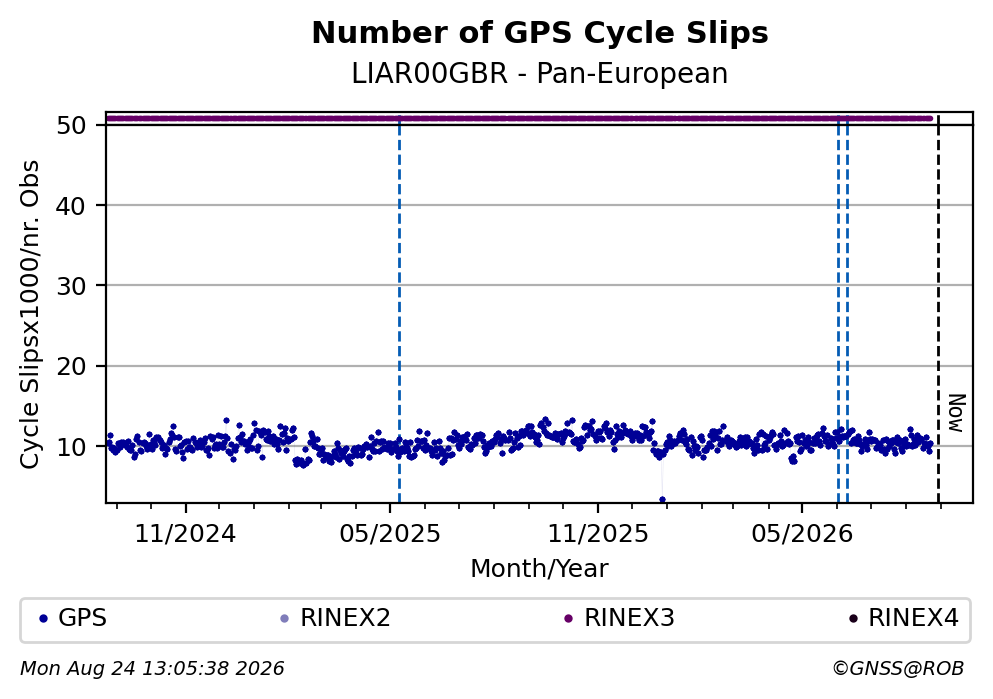Click the 'Month/Year' axis title
993x699 pixels.
coord(539,569)
